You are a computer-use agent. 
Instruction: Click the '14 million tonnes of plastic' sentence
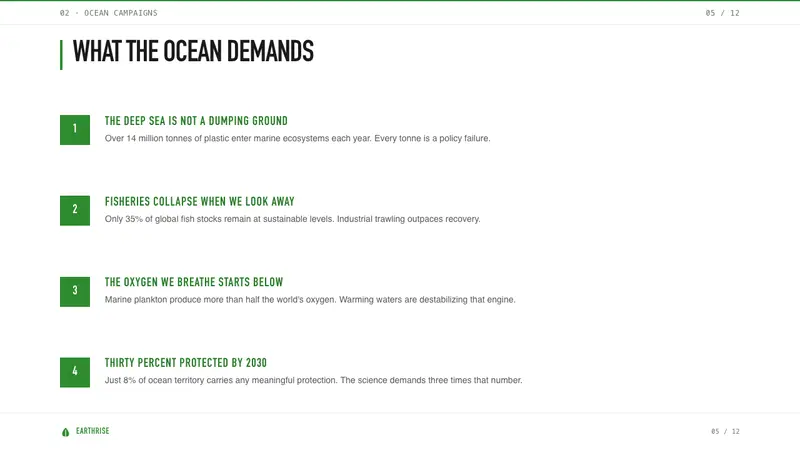point(297,138)
